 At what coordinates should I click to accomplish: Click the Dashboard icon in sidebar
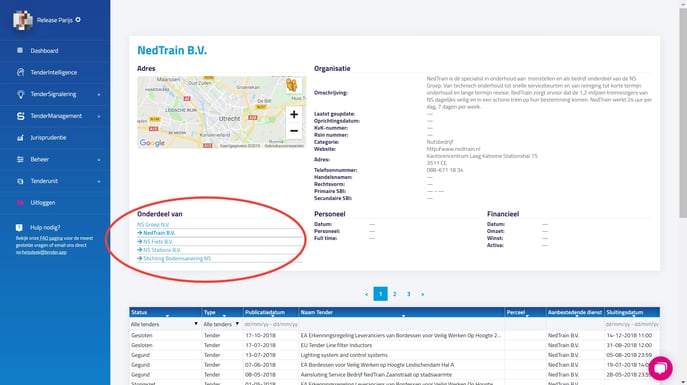pyautogui.click(x=20, y=50)
